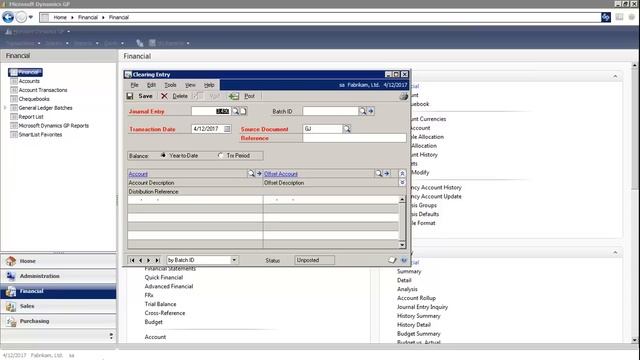Click the Account column header link
Image resolution: width=640 pixels, height=360 pixels.
click(x=138, y=174)
